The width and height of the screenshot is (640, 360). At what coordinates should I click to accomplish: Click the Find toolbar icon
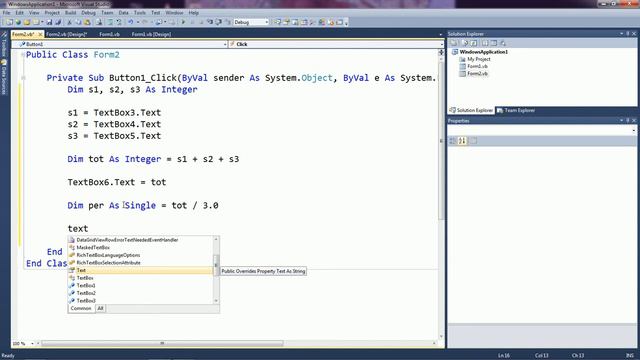coord(99,22)
